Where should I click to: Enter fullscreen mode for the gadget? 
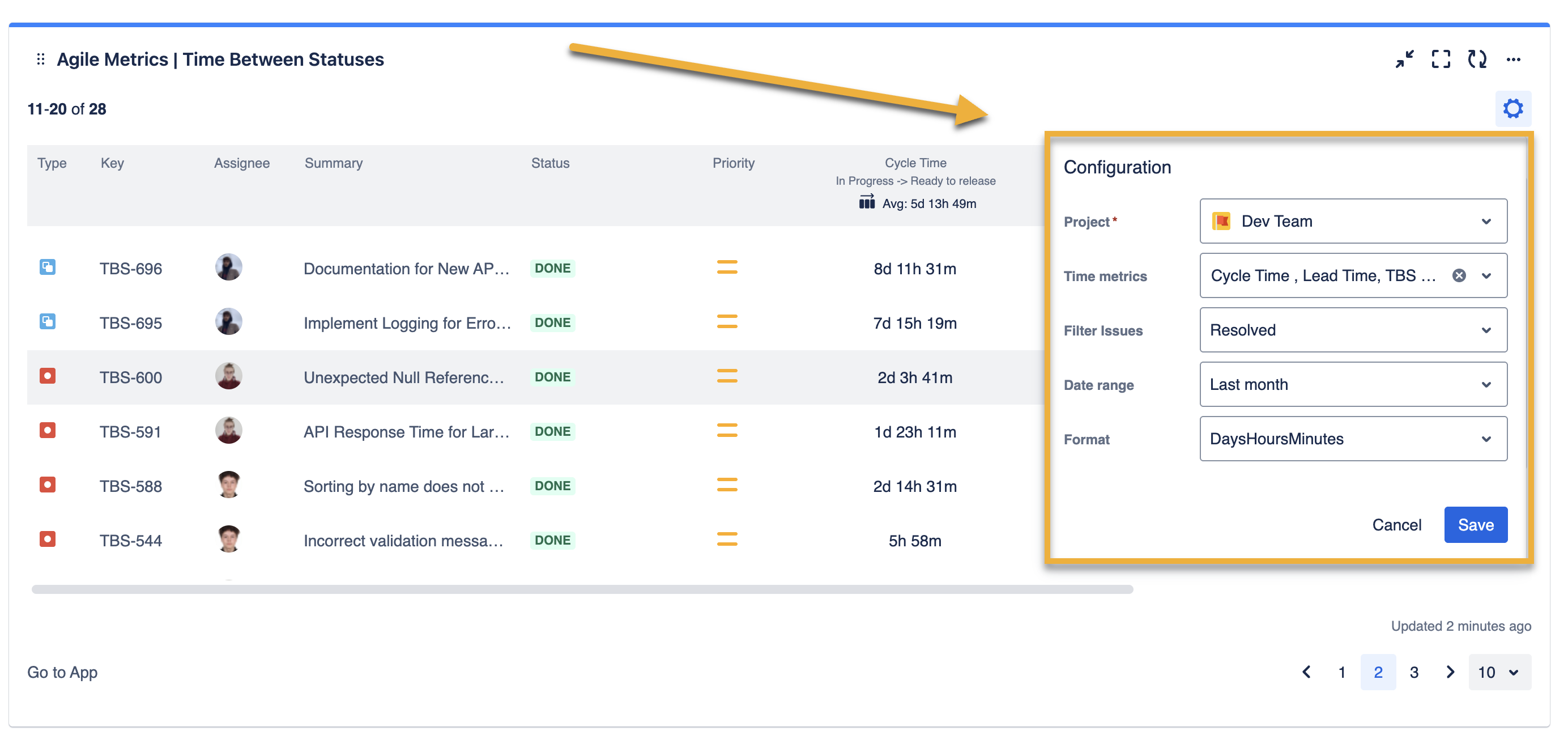1440,59
